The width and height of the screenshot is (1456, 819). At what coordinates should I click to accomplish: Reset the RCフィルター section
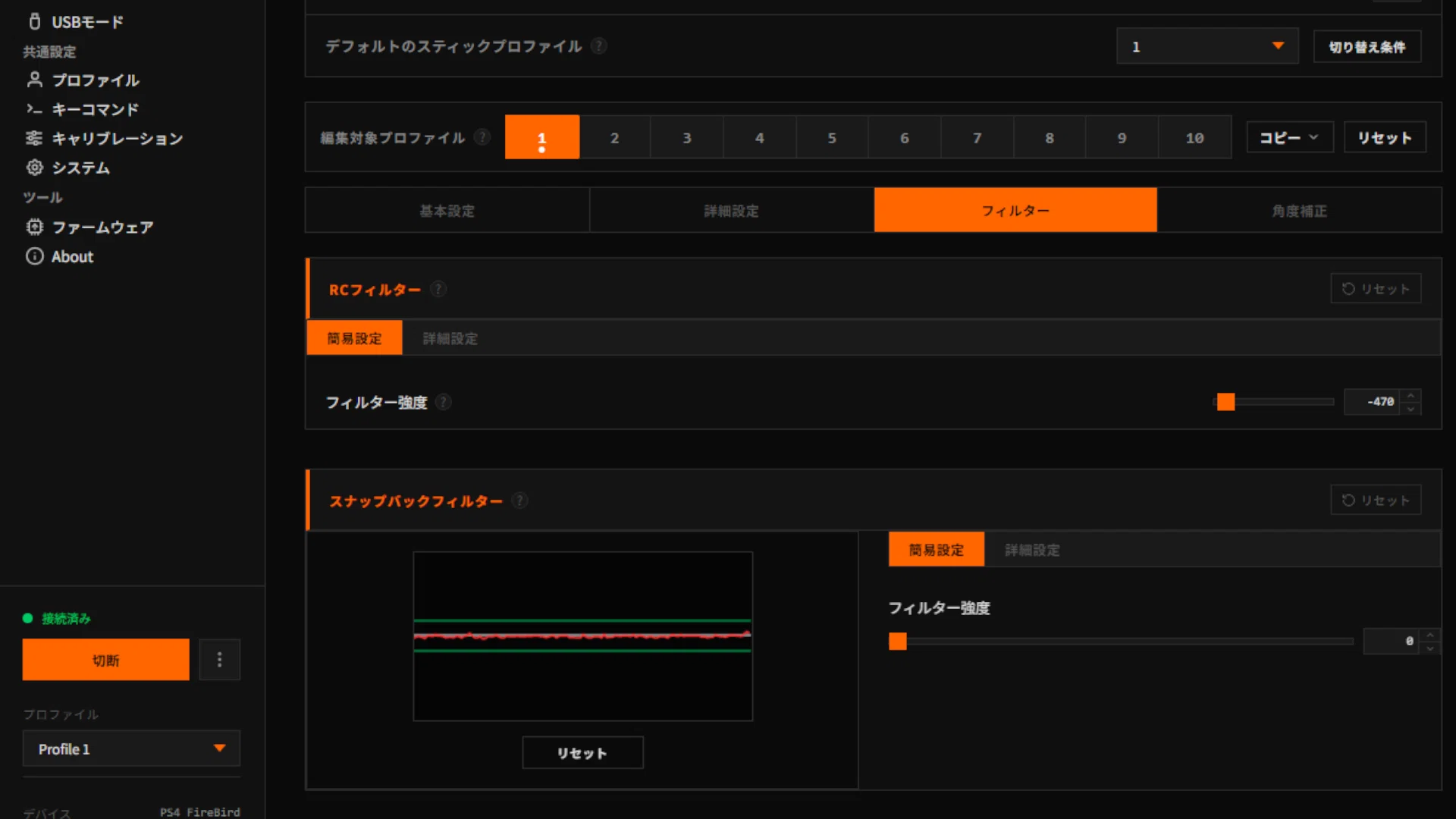point(1376,288)
